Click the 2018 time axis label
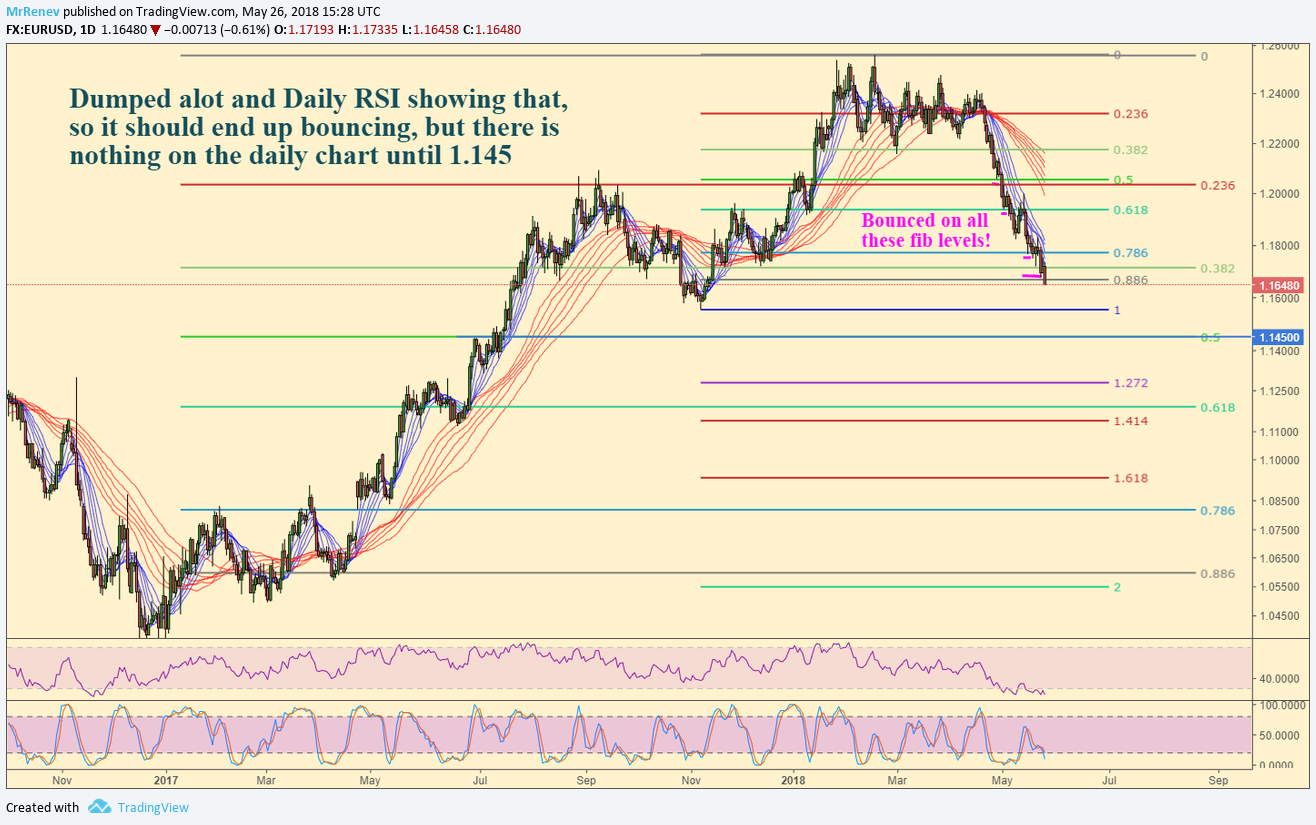 [794, 778]
